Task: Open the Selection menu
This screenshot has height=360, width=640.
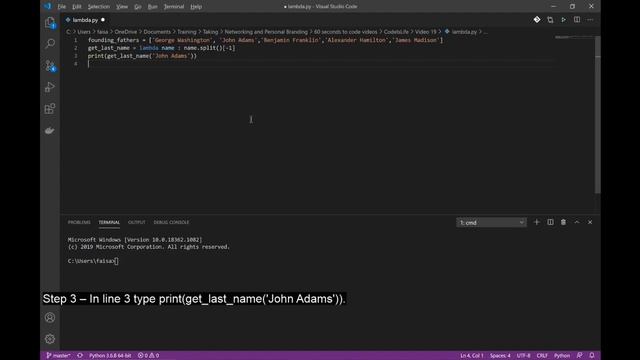Action: tap(99, 7)
